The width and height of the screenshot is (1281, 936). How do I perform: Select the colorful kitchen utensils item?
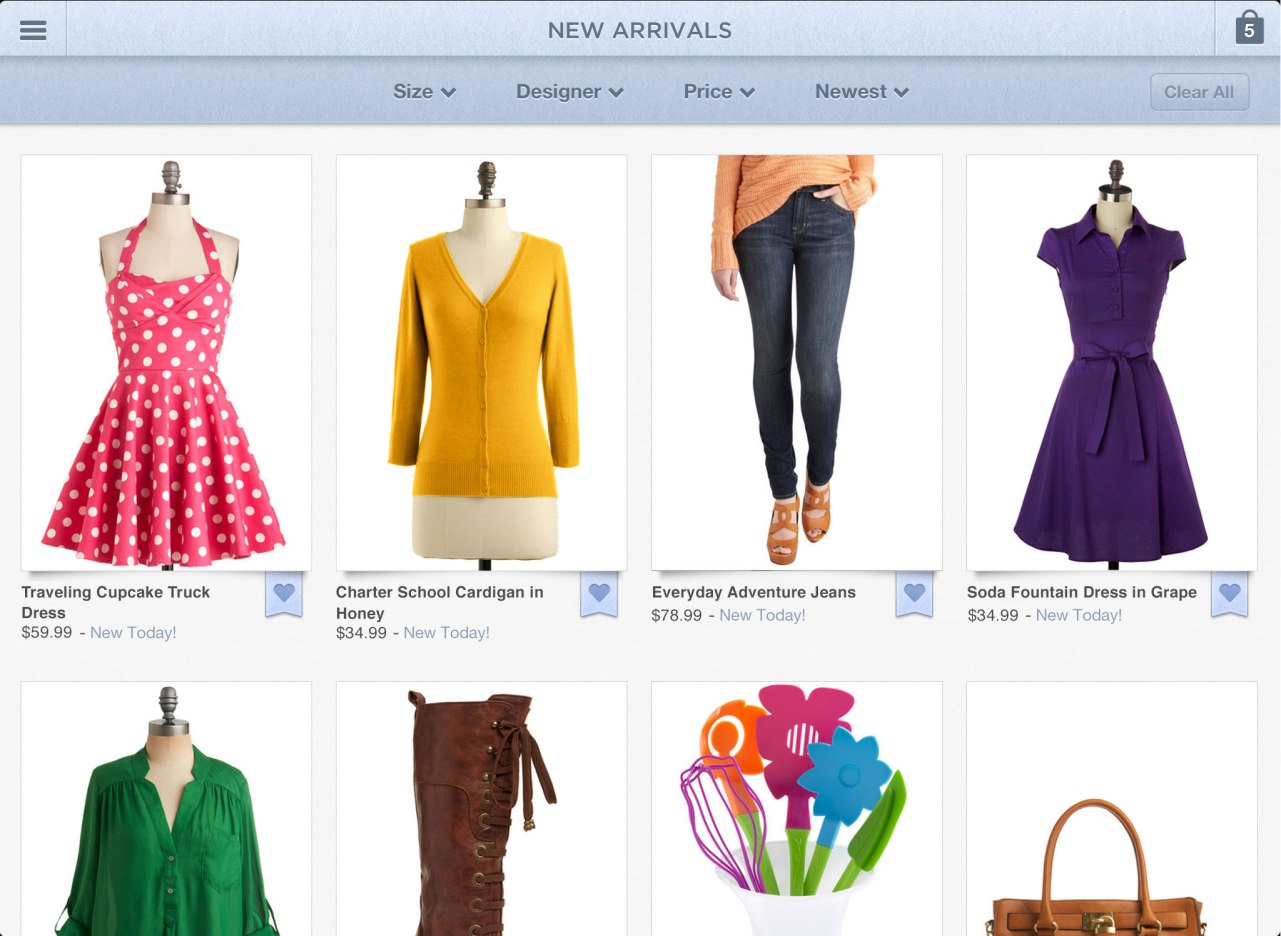tap(796, 810)
